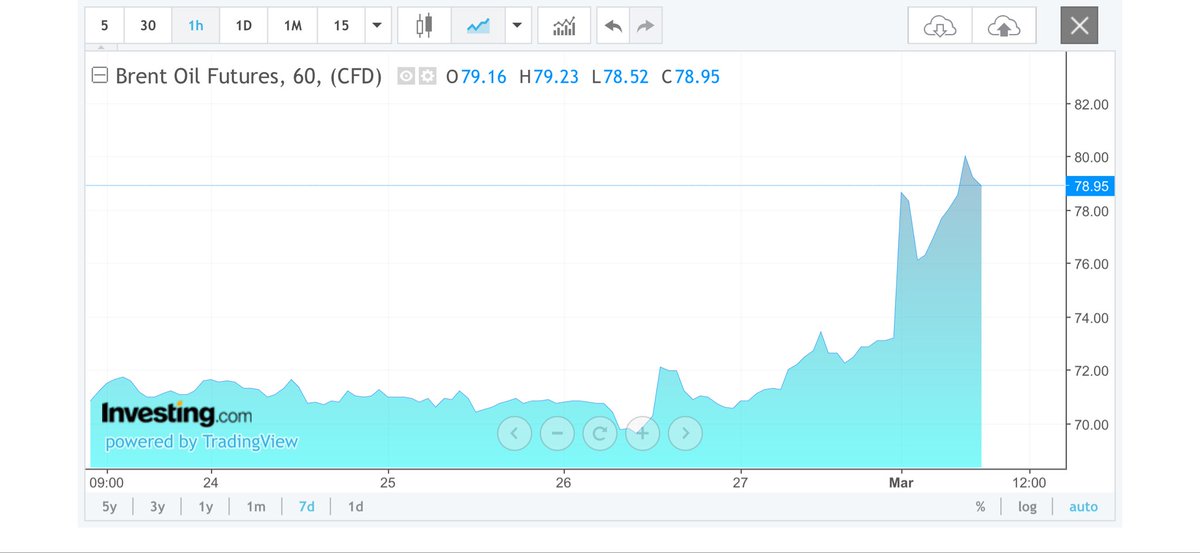Collapse the Brent Oil Futures legend
This screenshot has height=553, width=1200.
click(99, 76)
